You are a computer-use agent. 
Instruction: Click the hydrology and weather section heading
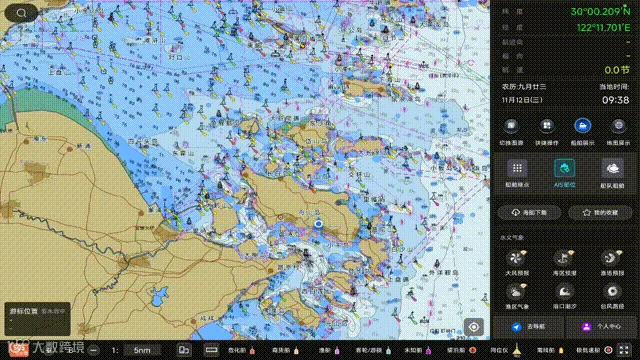tap(512, 238)
